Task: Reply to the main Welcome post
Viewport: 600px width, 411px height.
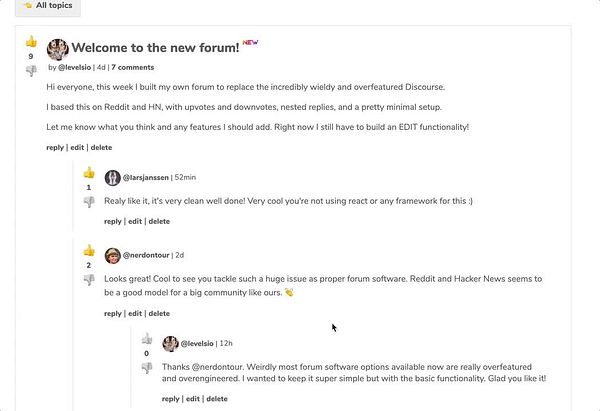Action: point(55,148)
